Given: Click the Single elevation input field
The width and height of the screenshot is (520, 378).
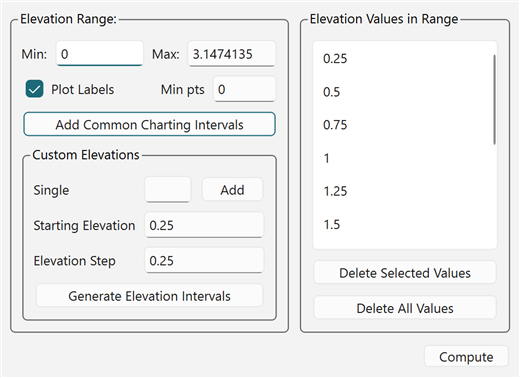Looking at the screenshot, I should [x=168, y=190].
